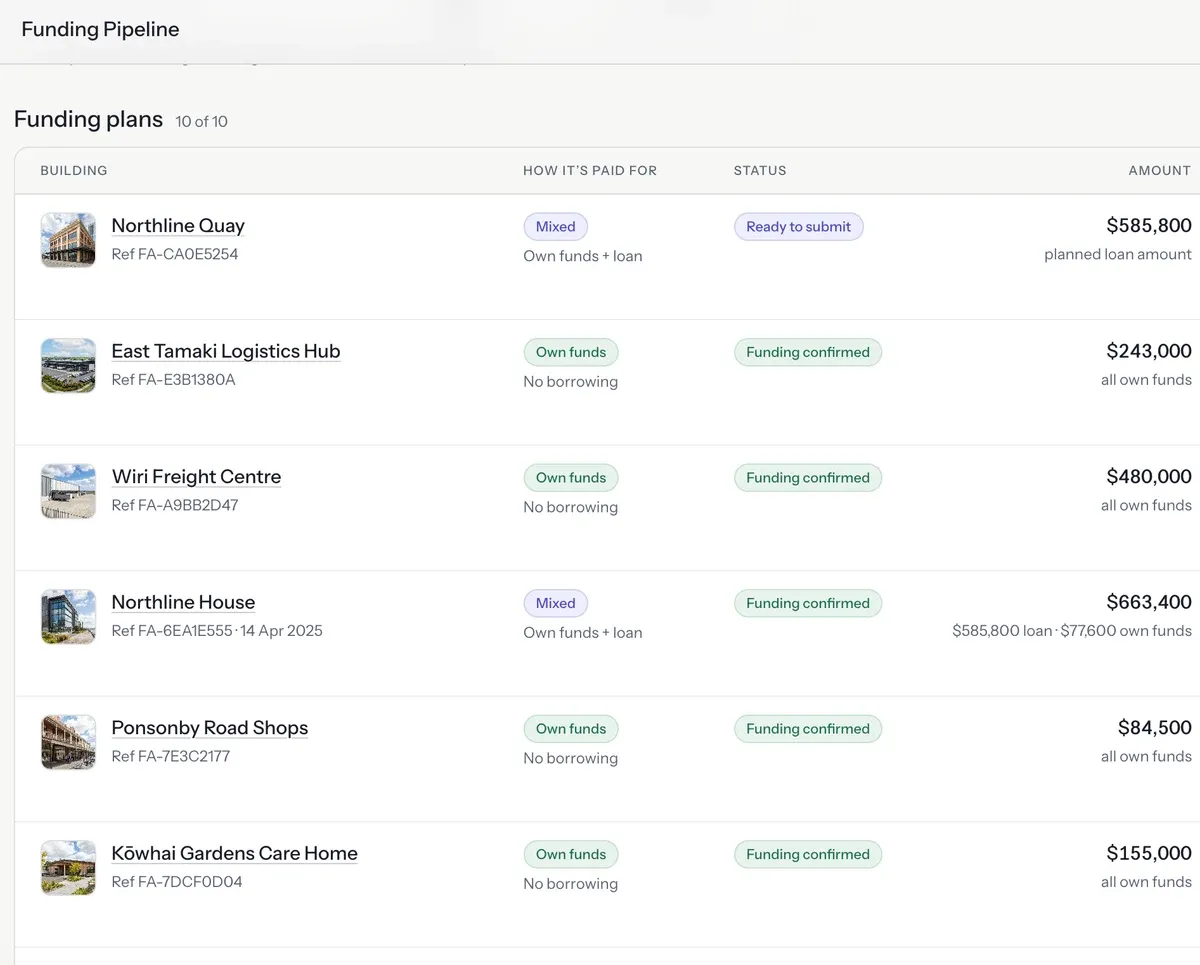Click Funding confirmed badge for Kōwhai Gardens Care Home
This screenshot has height=965, width=1200.
click(808, 854)
